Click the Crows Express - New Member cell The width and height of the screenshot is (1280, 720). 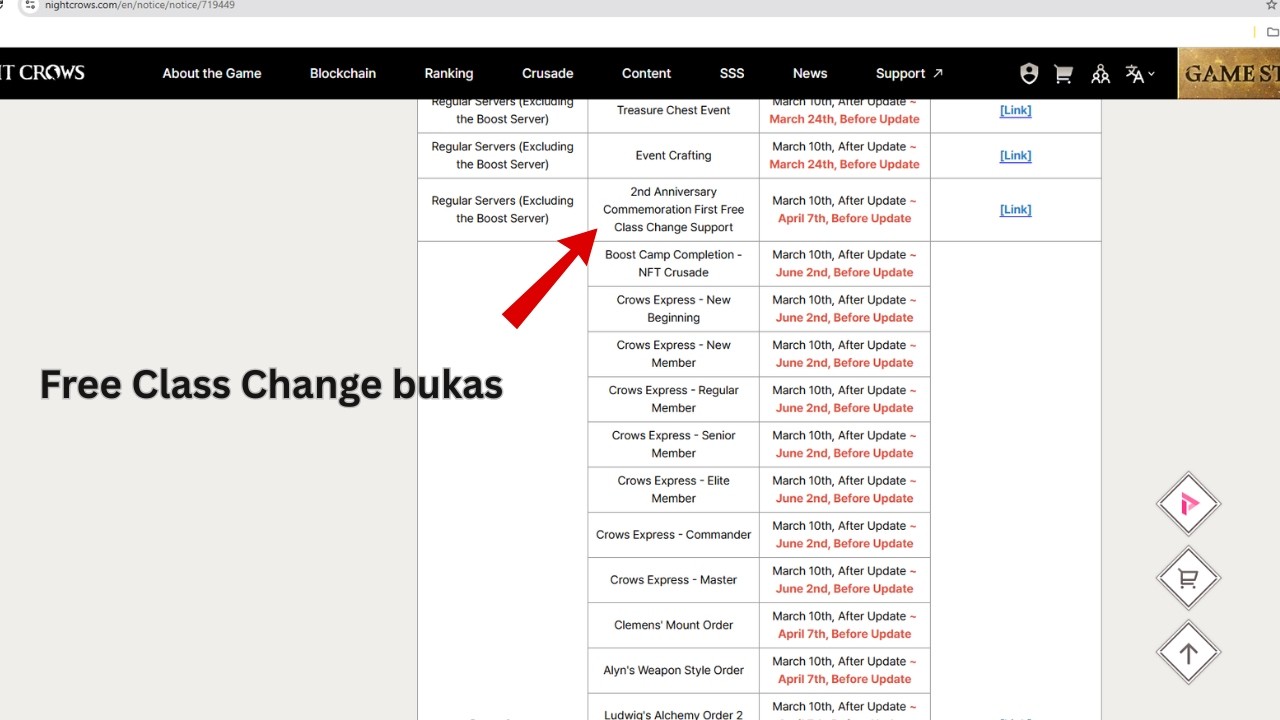coord(674,354)
